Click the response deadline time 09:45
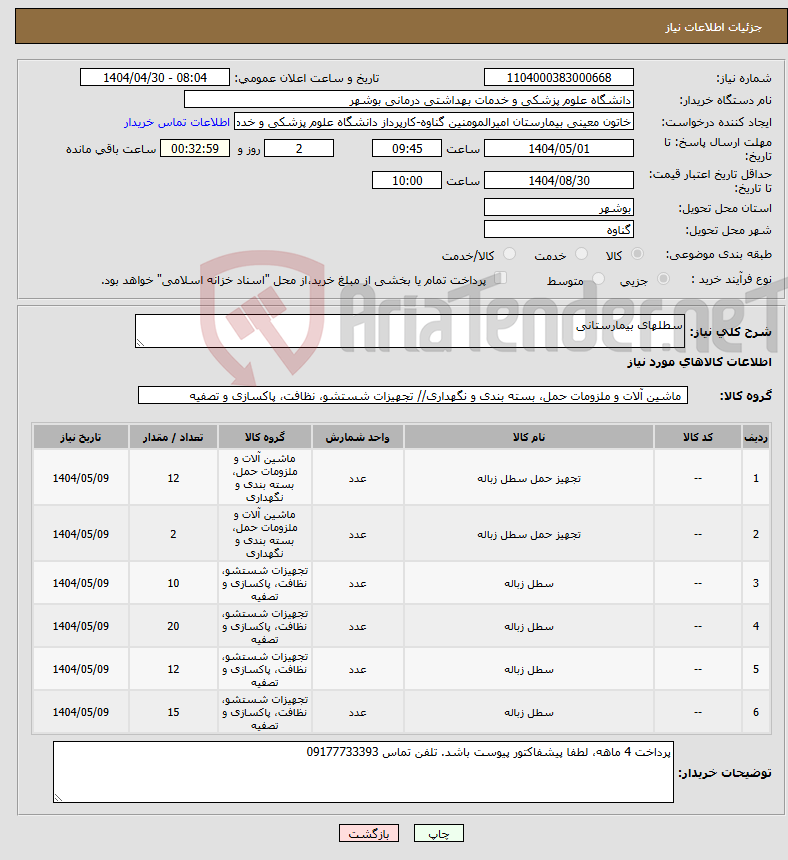This screenshot has height=860, width=788. [406, 148]
